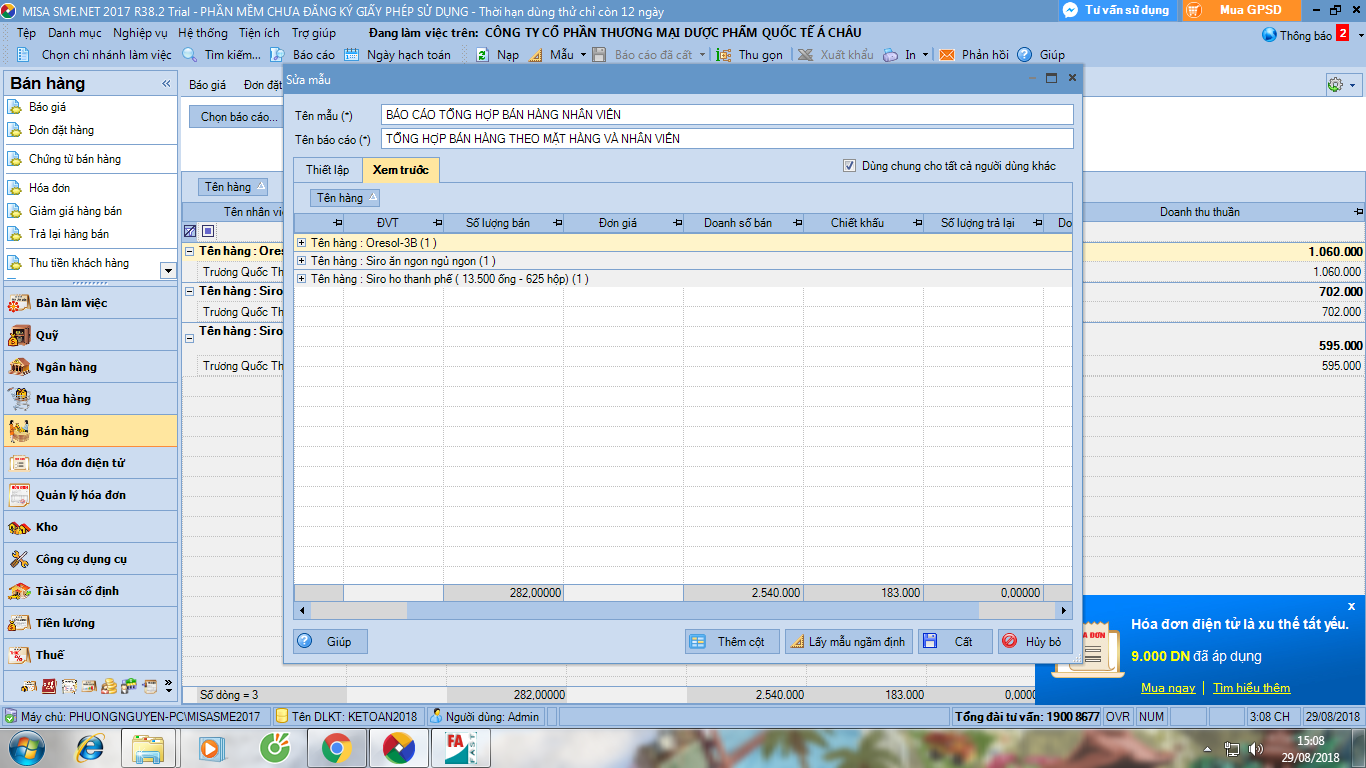Click the In printer icon
The height and width of the screenshot is (768, 1366).
pos(890,55)
